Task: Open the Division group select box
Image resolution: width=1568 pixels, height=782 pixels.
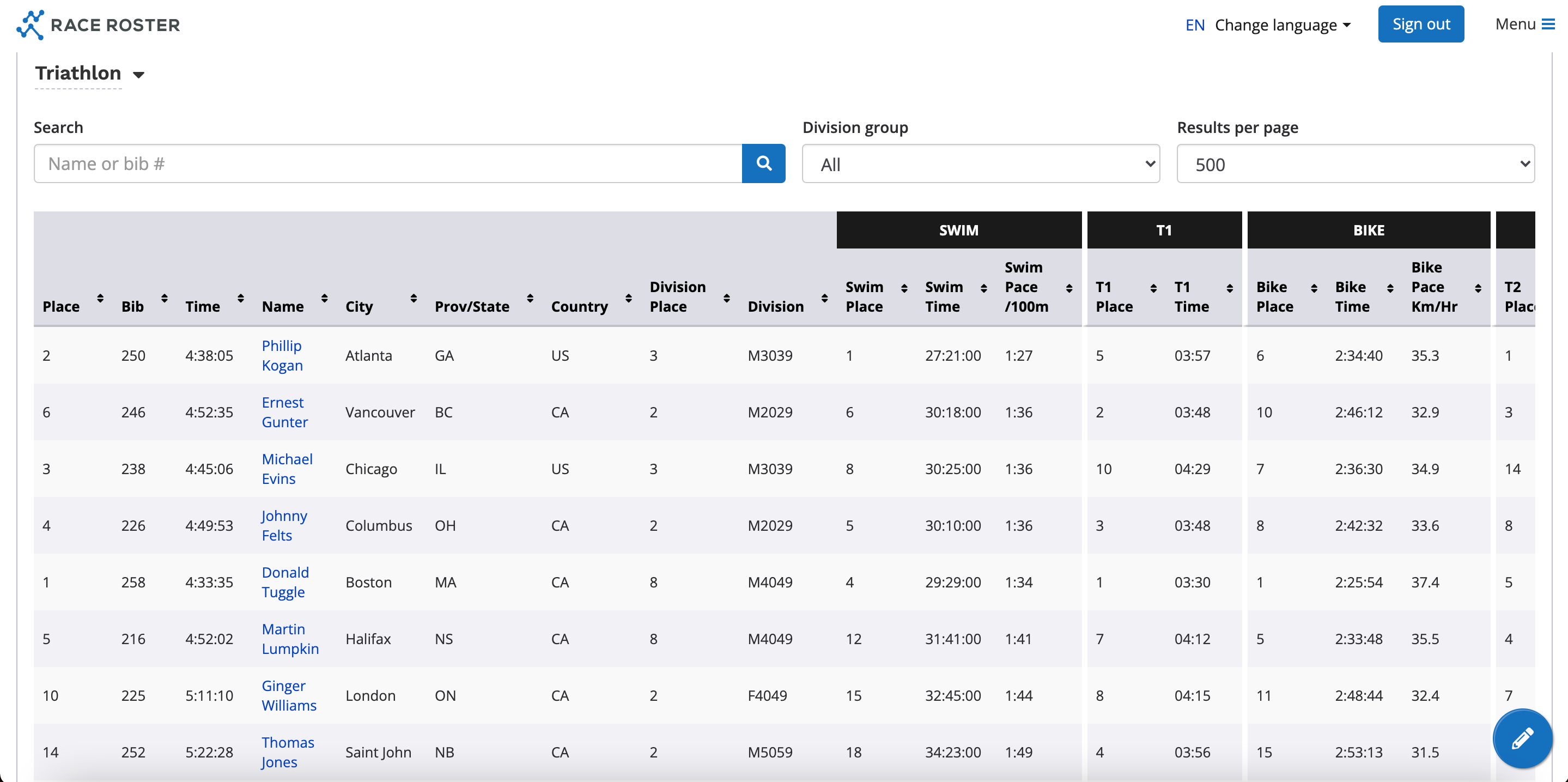Action: tap(981, 164)
